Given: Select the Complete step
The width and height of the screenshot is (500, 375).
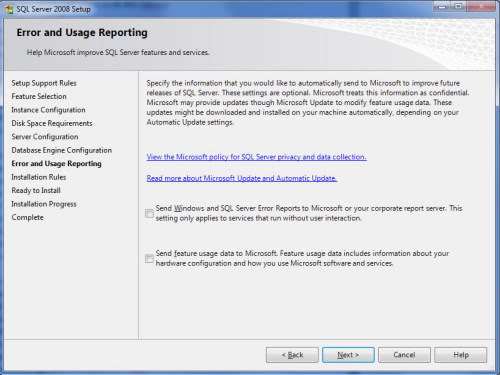Looking at the screenshot, I should (27, 217).
